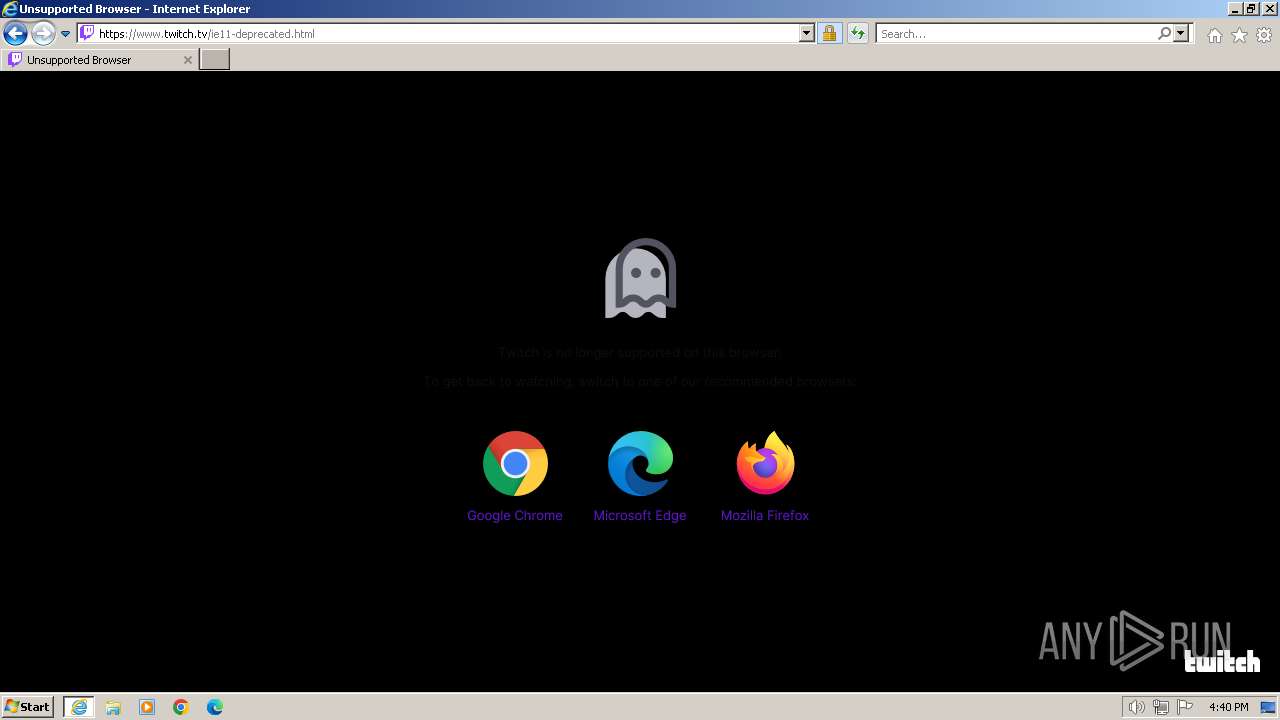The image size is (1280, 720).
Task: Launch Chrome from the taskbar
Action: click(x=181, y=707)
